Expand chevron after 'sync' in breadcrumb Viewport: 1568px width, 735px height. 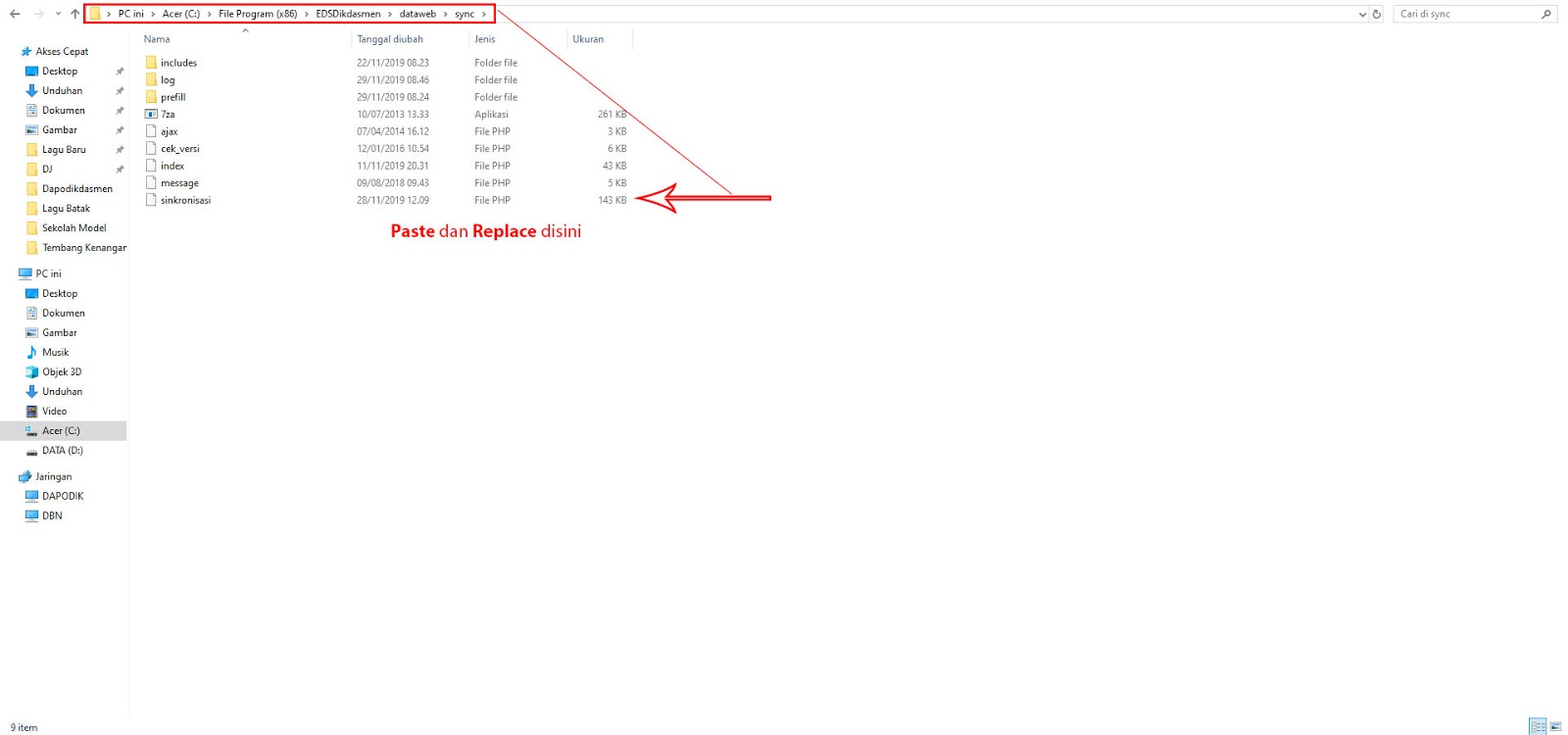(484, 14)
